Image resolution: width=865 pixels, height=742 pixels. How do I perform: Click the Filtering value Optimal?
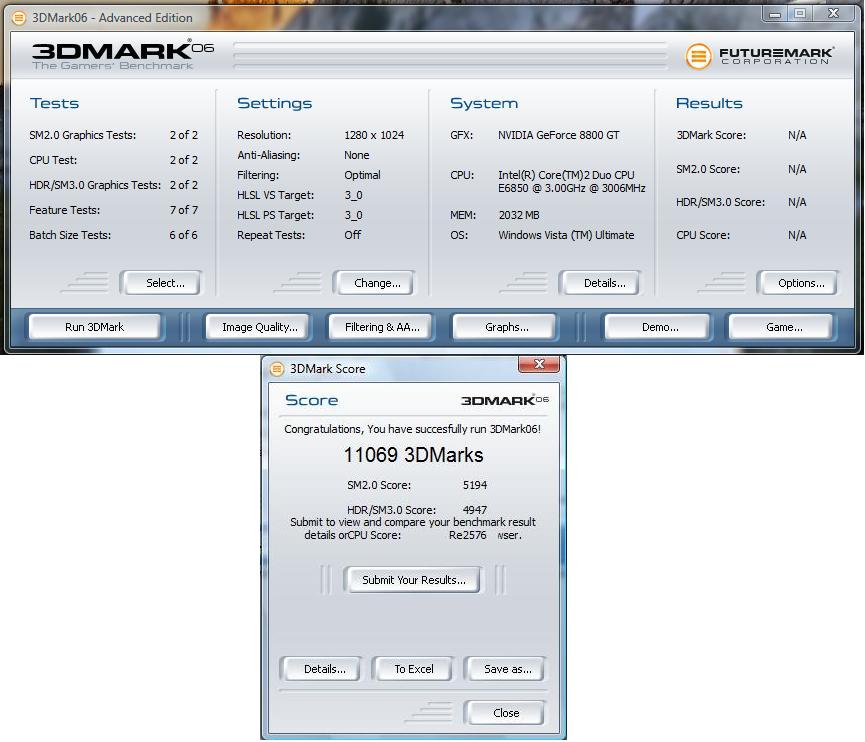pos(362,175)
